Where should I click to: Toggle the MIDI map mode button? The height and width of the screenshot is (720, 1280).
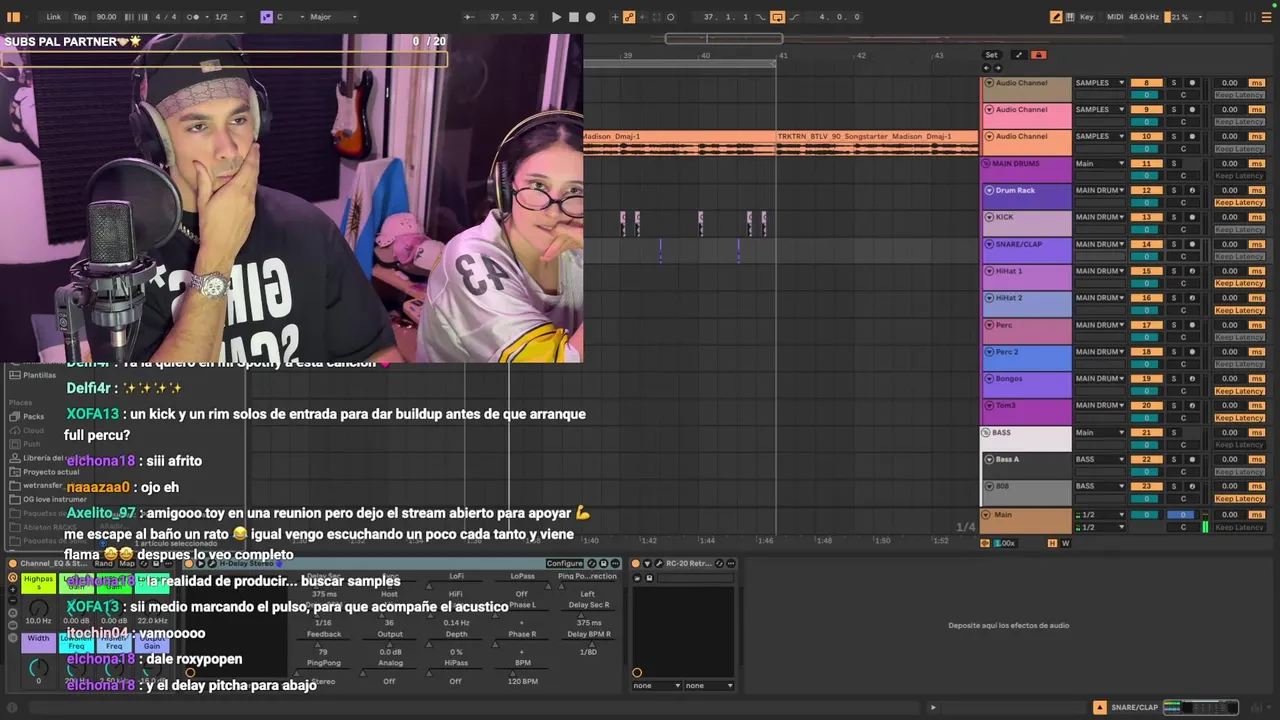click(x=1113, y=17)
